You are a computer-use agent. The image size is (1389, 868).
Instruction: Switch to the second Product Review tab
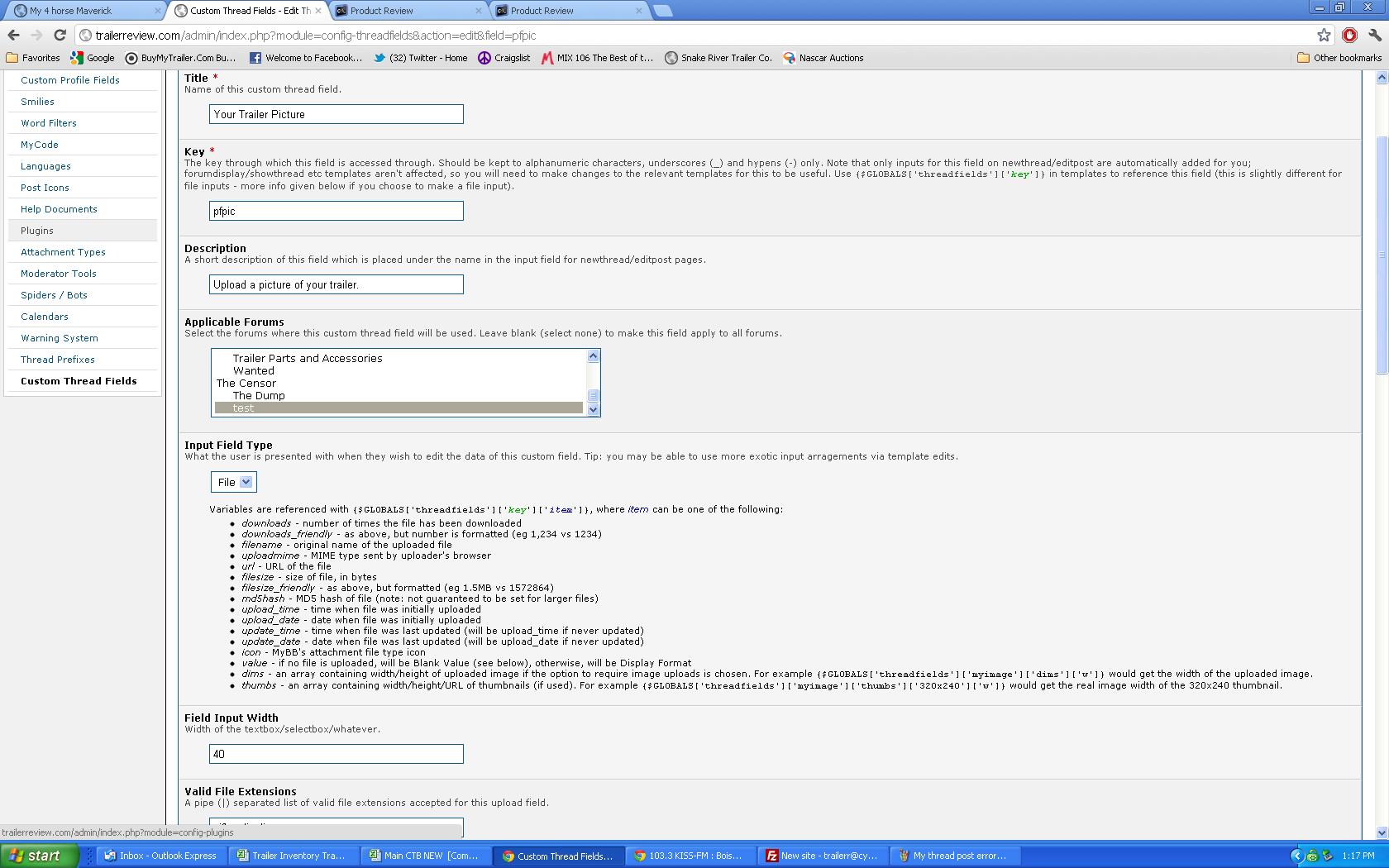click(569, 11)
